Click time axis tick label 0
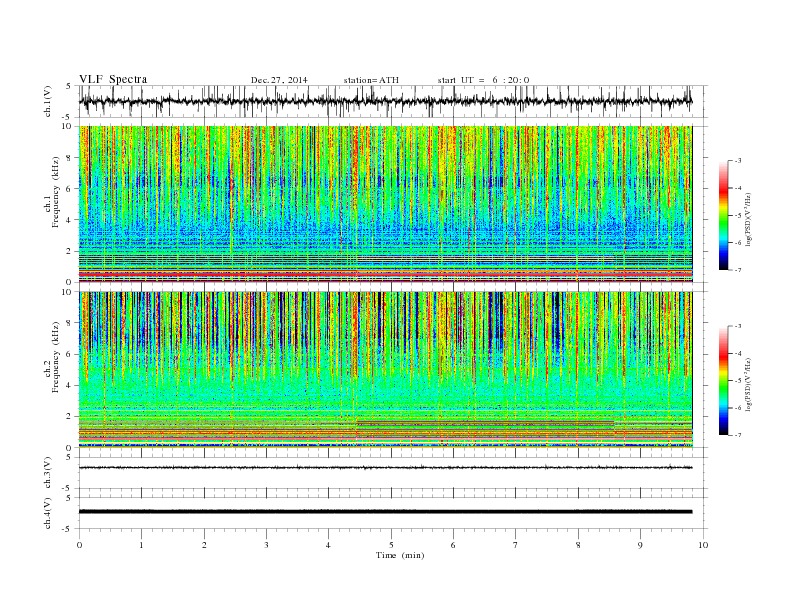This screenshot has height=612, width=792. (x=79, y=545)
